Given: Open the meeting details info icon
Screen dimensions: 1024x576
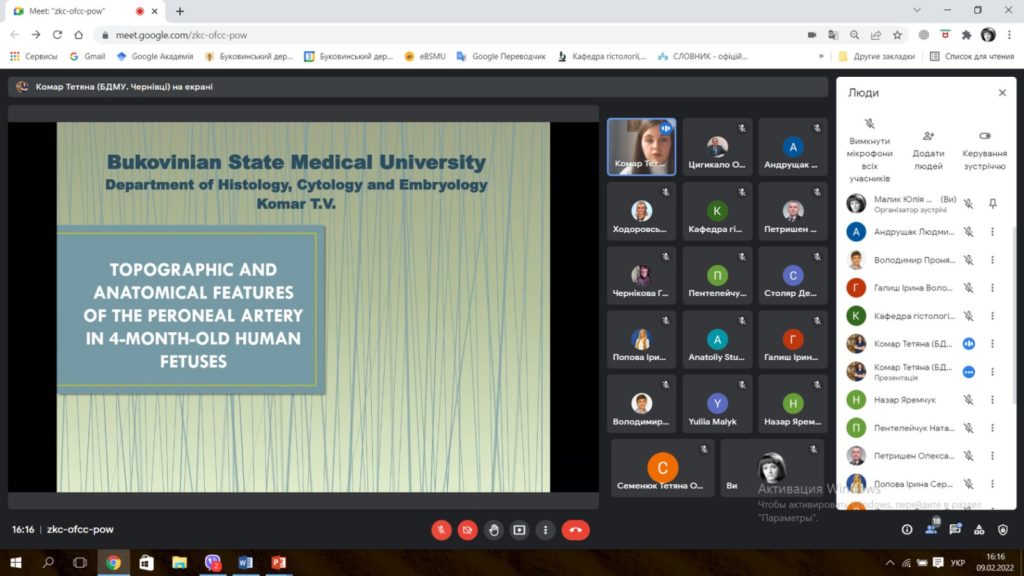Looking at the screenshot, I should click(x=907, y=530).
